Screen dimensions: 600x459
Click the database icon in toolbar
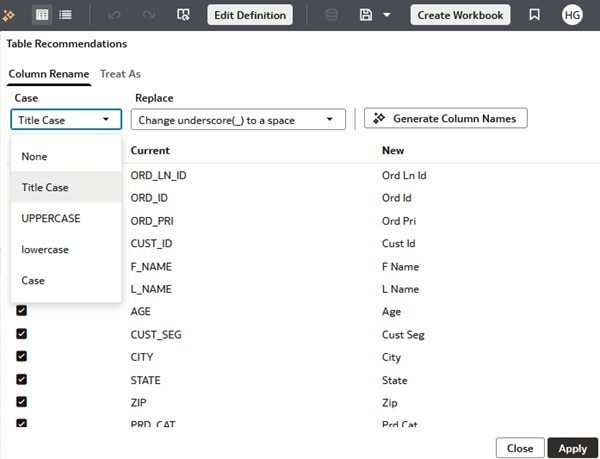point(332,15)
